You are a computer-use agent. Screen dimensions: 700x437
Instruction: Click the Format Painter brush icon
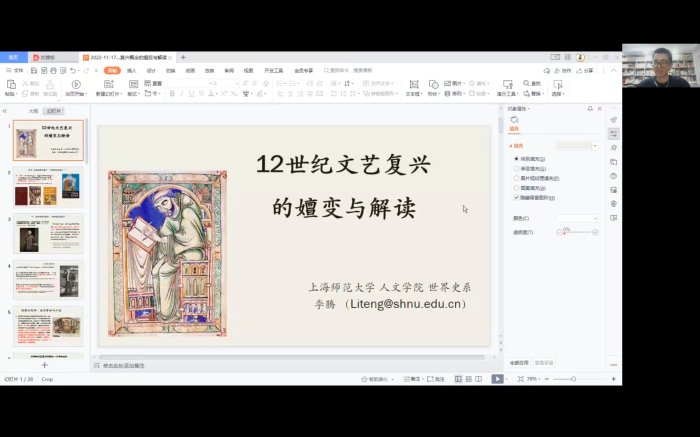[x=50, y=84]
